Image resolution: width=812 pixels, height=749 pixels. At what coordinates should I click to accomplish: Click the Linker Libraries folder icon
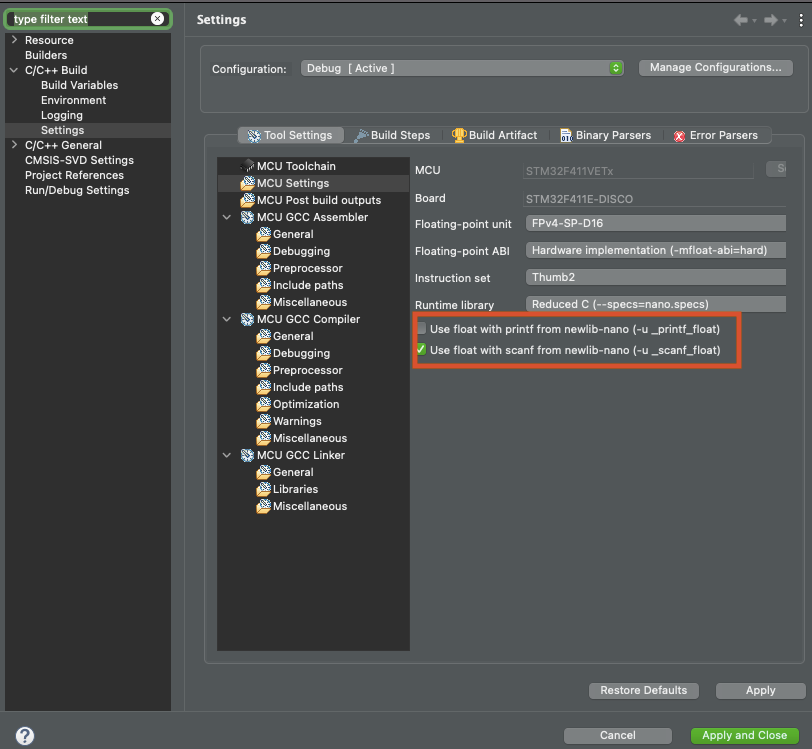[x=264, y=489]
